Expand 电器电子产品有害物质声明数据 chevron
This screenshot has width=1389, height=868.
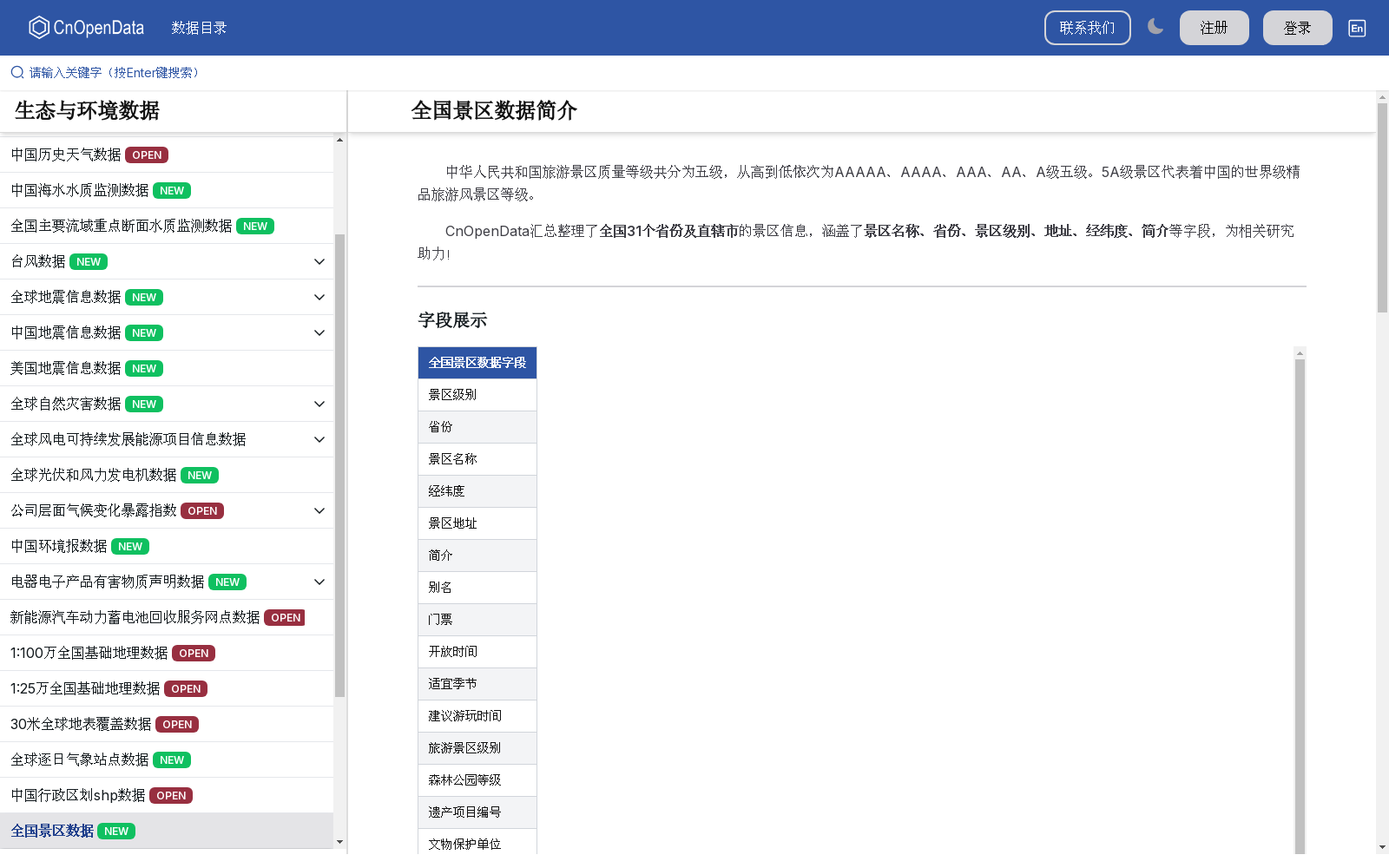point(319,582)
